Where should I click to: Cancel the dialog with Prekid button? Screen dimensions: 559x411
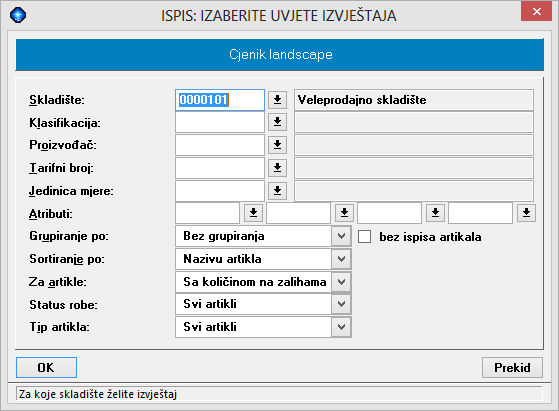coord(512,368)
